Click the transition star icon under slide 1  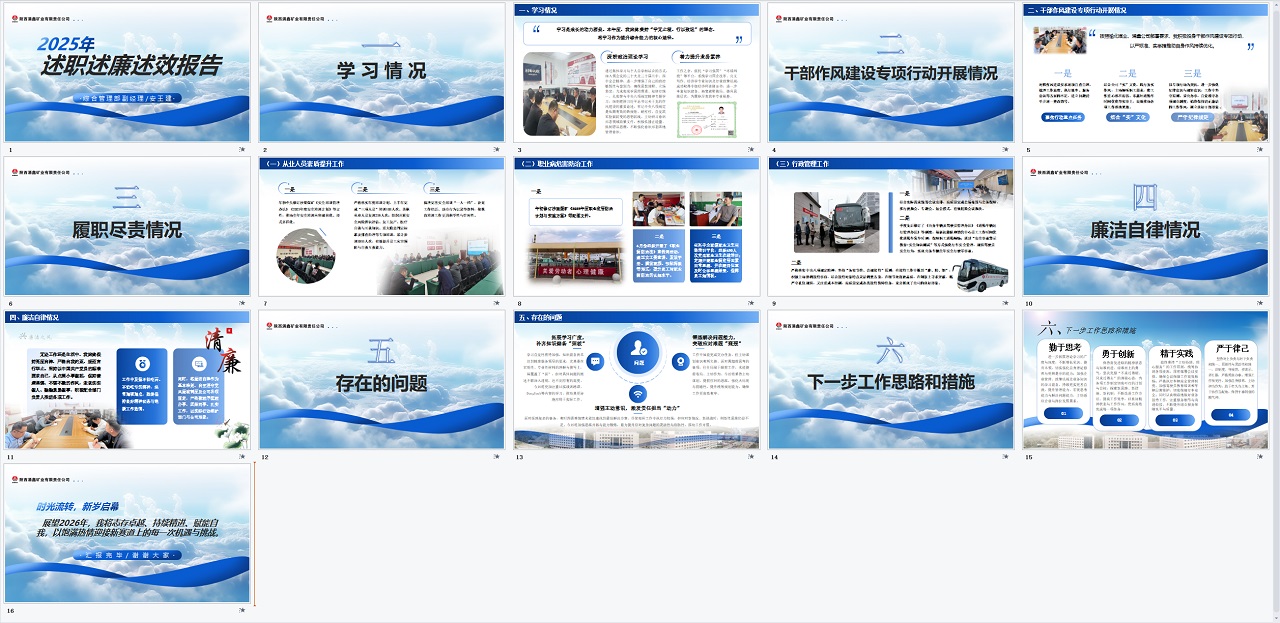[x=242, y=149]
